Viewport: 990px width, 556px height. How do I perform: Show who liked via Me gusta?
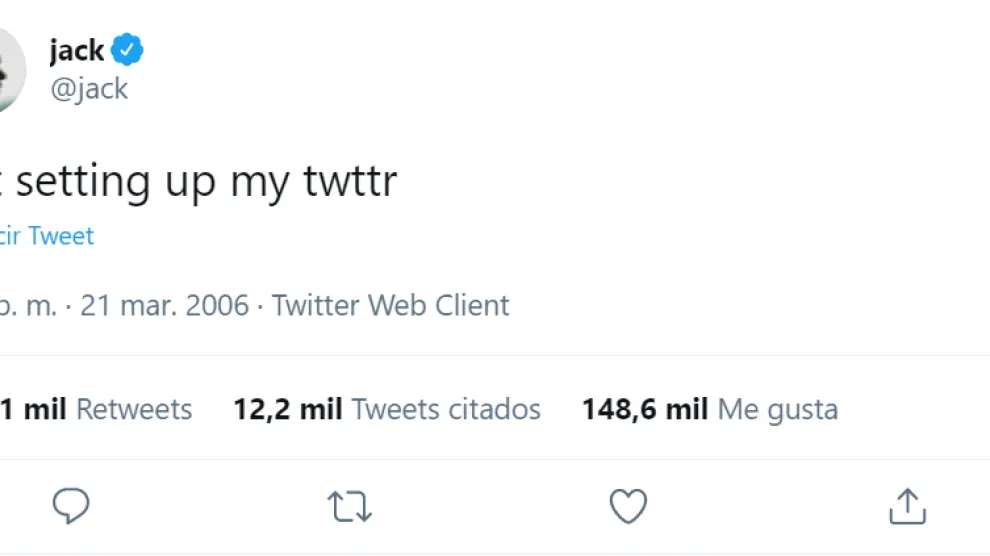[777, 409]
